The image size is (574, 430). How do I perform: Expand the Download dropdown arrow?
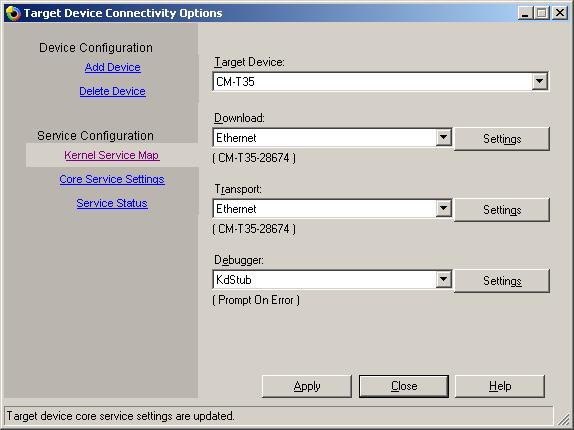coord(443,138)
